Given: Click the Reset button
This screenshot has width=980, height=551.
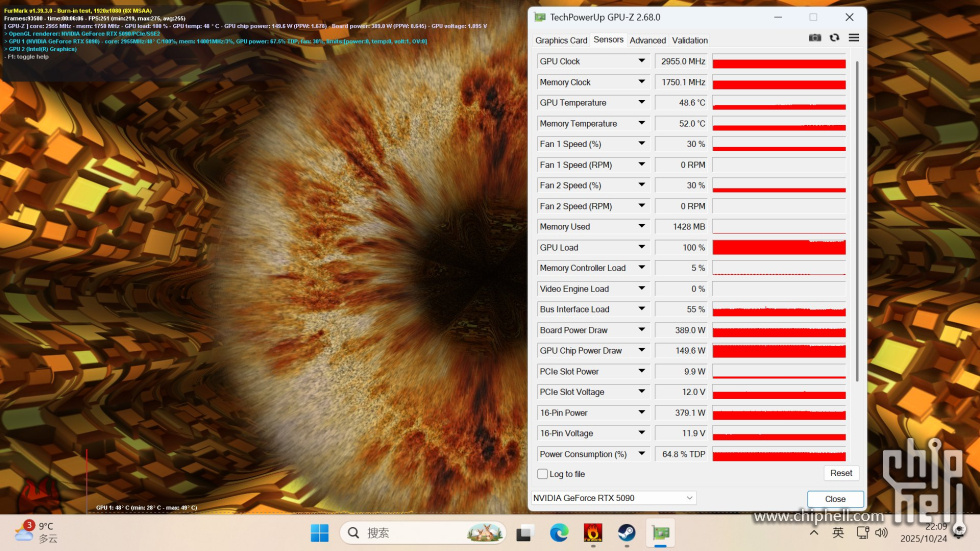Looking at the screenshot, I should [x=841, y=473].
